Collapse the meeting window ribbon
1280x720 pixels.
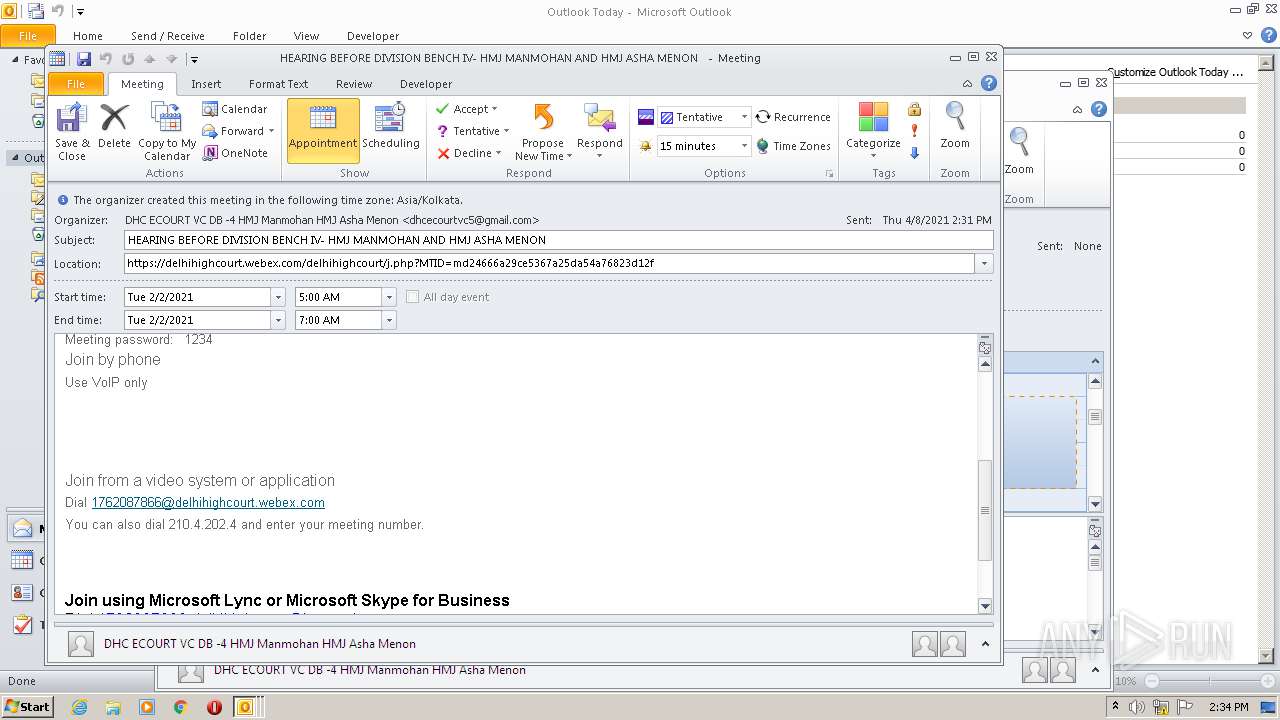[967, 84]
